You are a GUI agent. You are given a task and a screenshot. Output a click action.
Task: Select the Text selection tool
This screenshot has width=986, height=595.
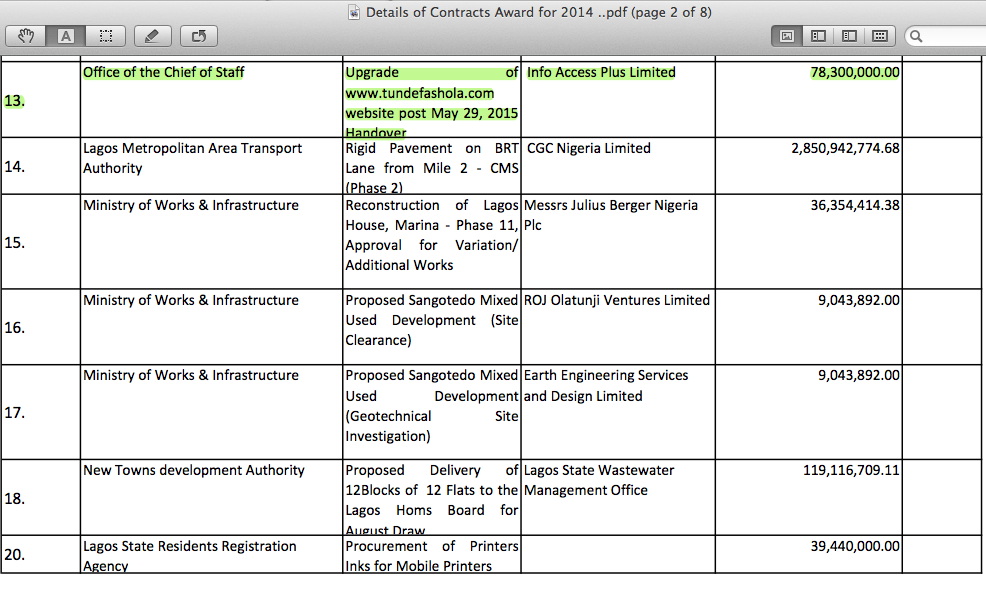[x=66, y=36]
